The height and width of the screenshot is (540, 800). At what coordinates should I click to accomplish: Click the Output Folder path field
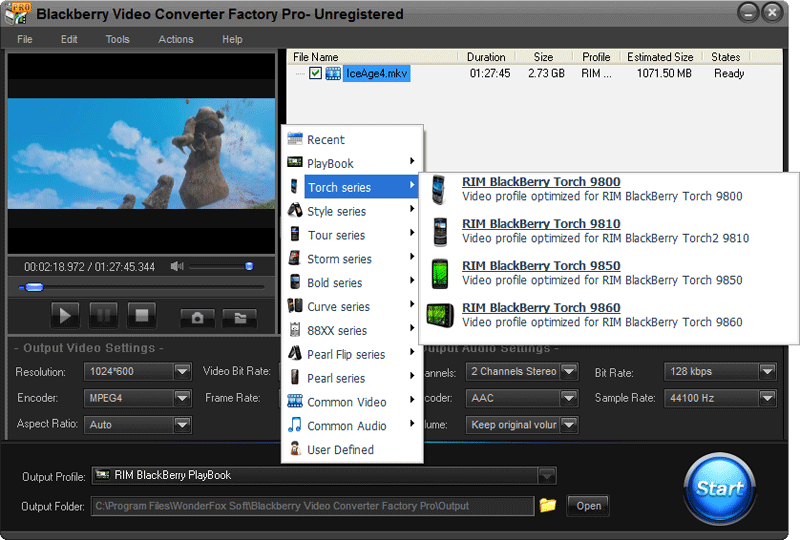(x=313, y=506)
